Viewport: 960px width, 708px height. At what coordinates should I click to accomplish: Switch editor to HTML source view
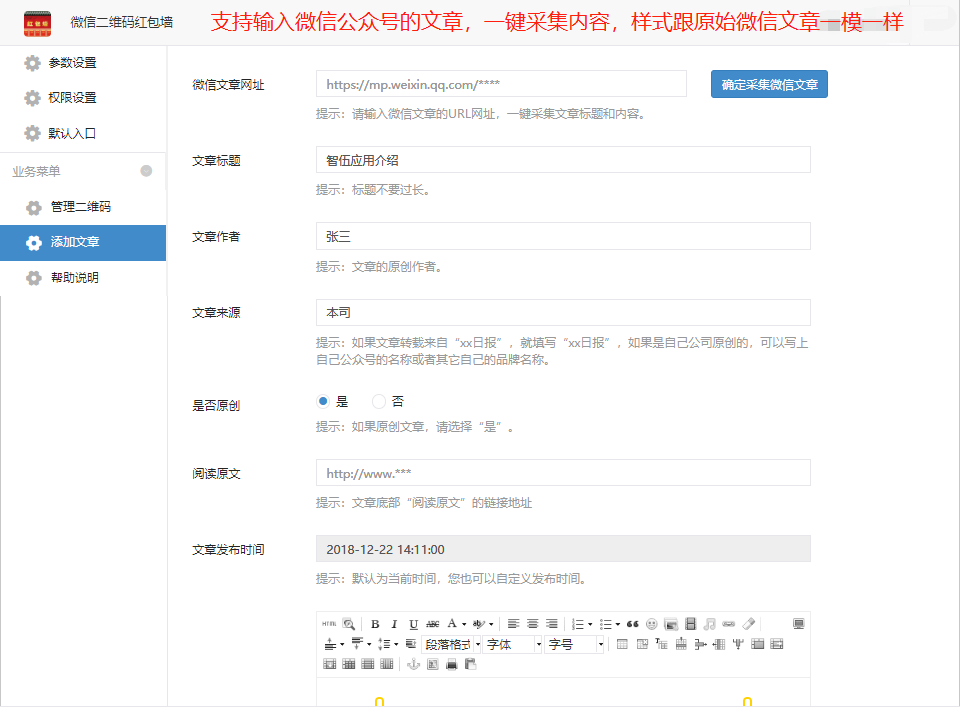[x=329, y=624]
